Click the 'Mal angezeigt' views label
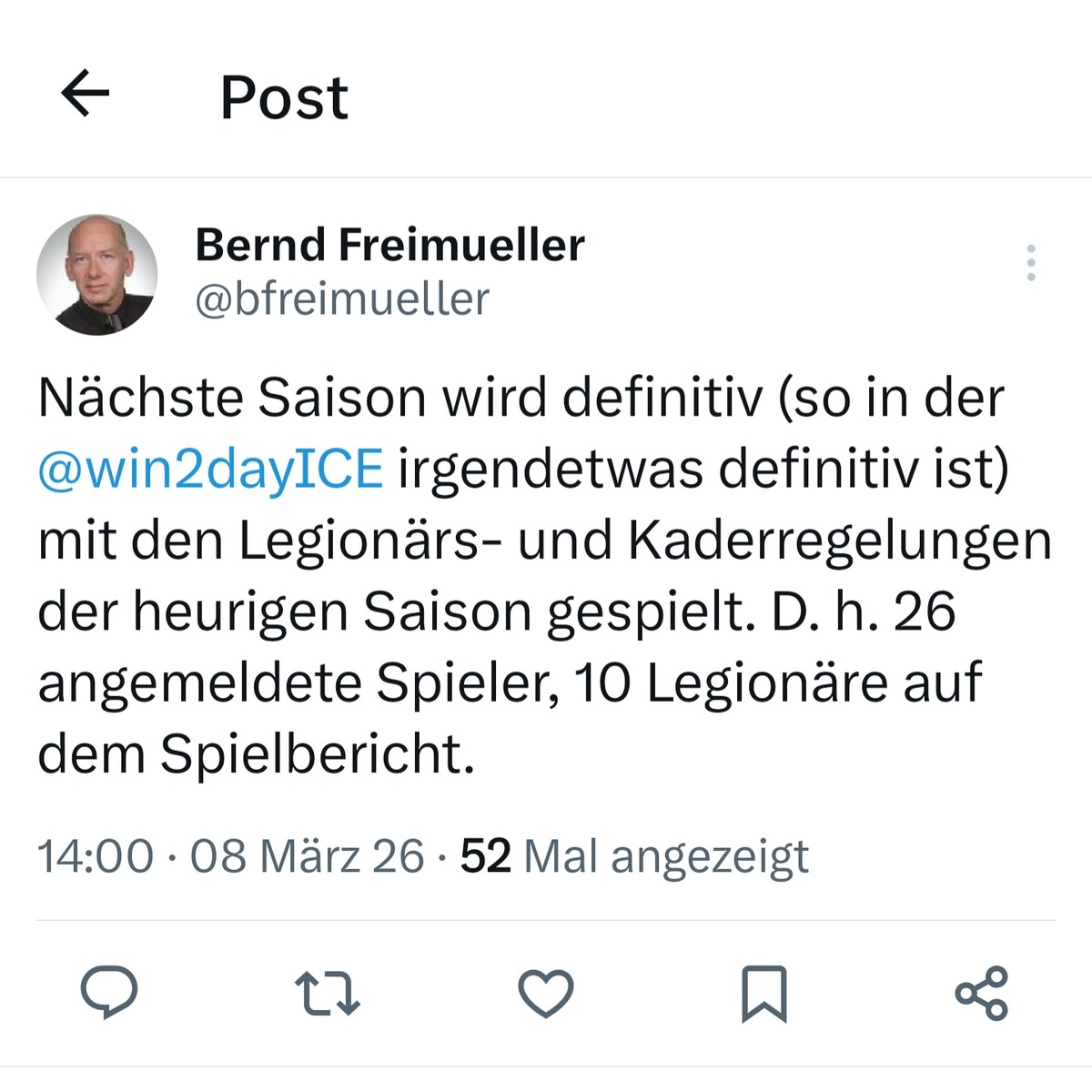Viewport: 1092px width, 1092px height. point(666,856)
